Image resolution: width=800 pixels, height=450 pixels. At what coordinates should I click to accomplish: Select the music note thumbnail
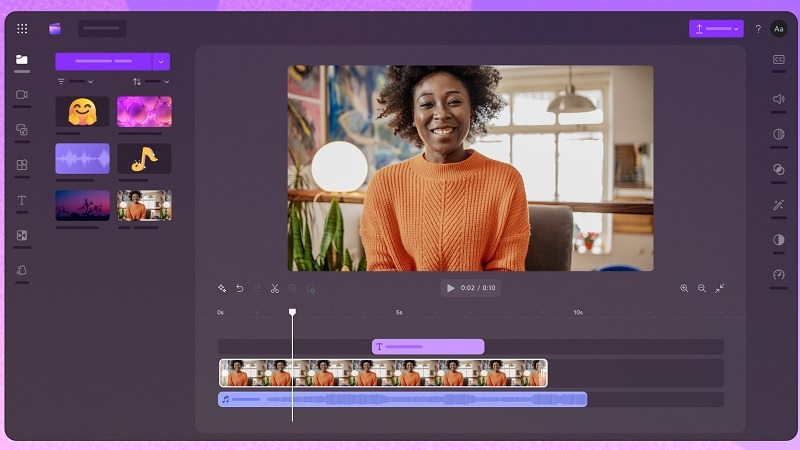(x=144, y=159)
